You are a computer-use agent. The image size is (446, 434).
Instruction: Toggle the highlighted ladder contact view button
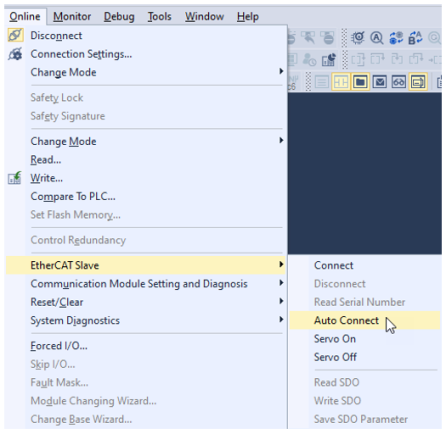pyautogui.click(x=341, y=82)
